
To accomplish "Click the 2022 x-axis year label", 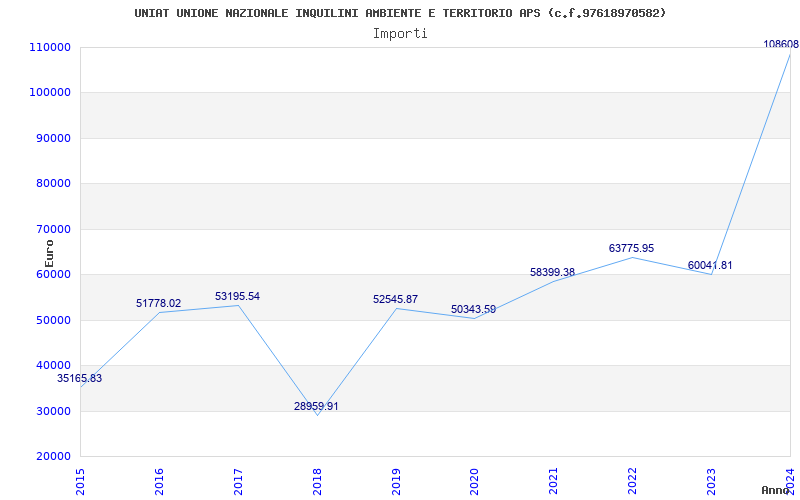I will tap(633, 482).
